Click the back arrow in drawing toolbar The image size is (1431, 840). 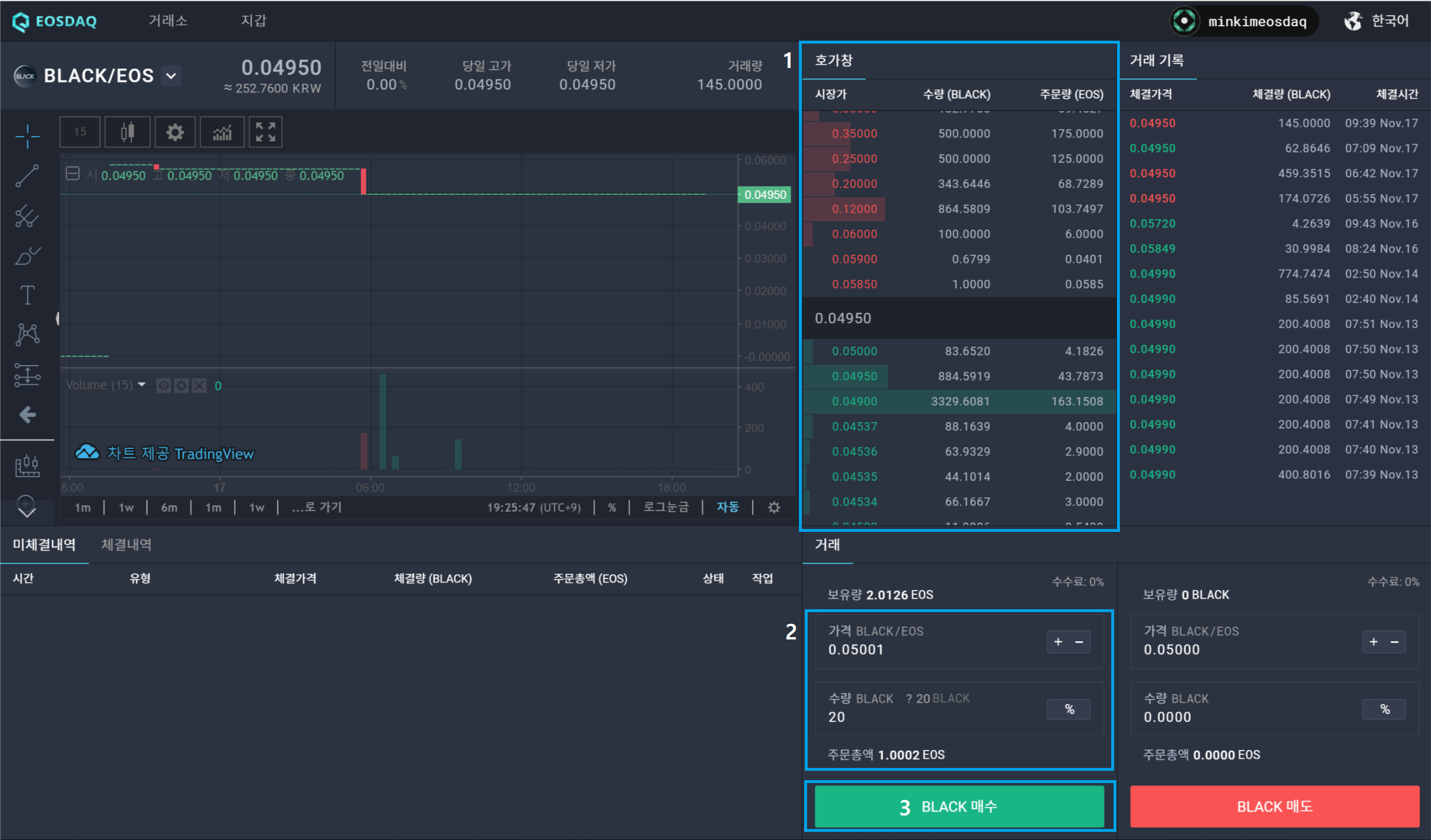click(x=27, y=414)
